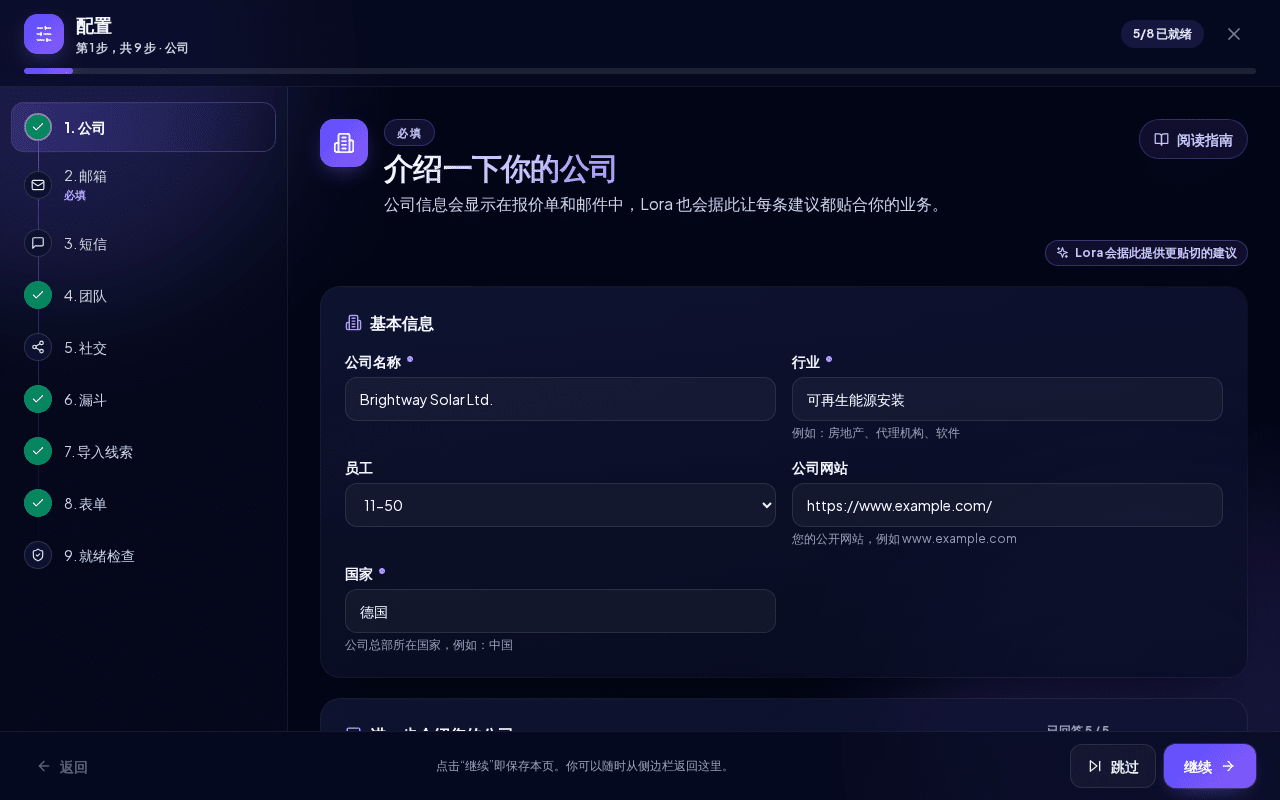Switch to sidebar step 5. 社交
Screen dimensions: 1280x800
tap(143, 347)
